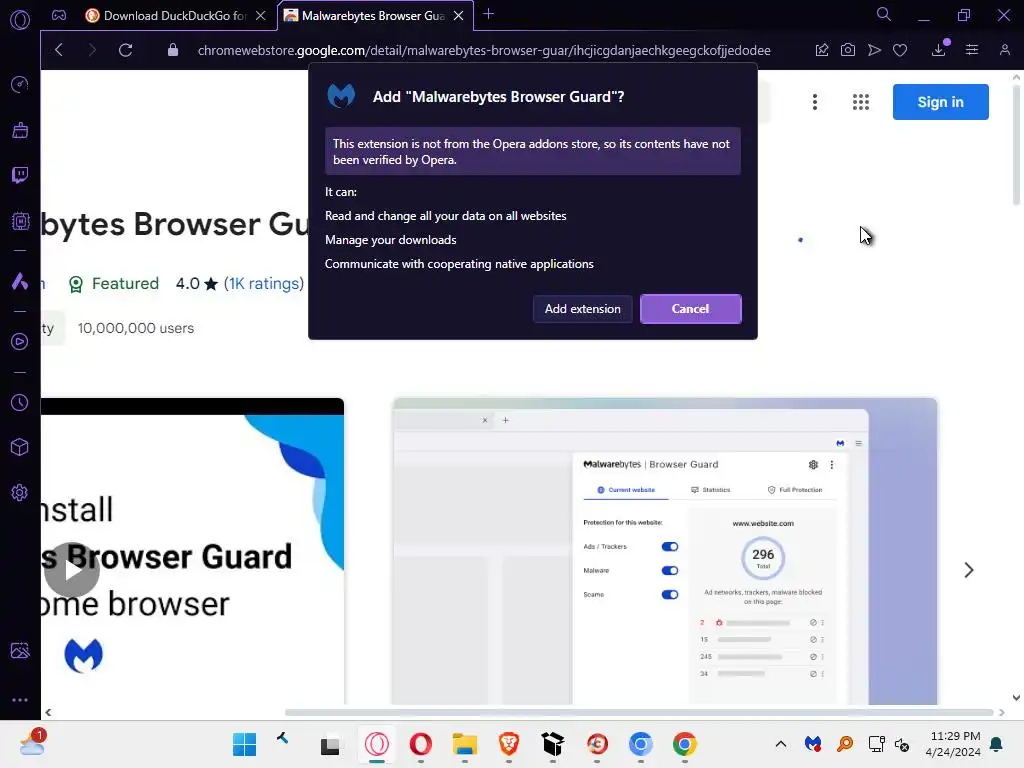
Task: Click the address bar URL field
Action: [x=484, y=50]
